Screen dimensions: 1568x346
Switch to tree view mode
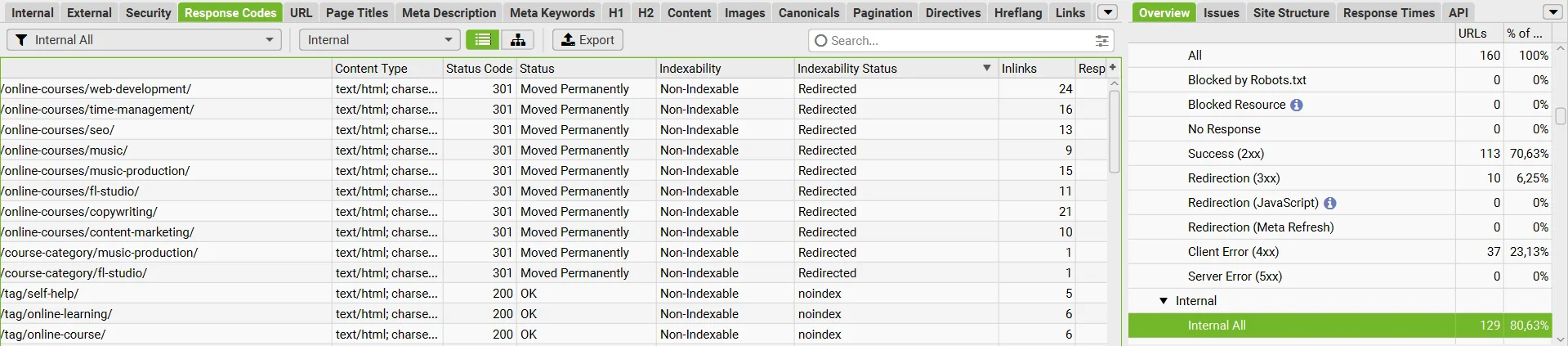coord(517,40)
